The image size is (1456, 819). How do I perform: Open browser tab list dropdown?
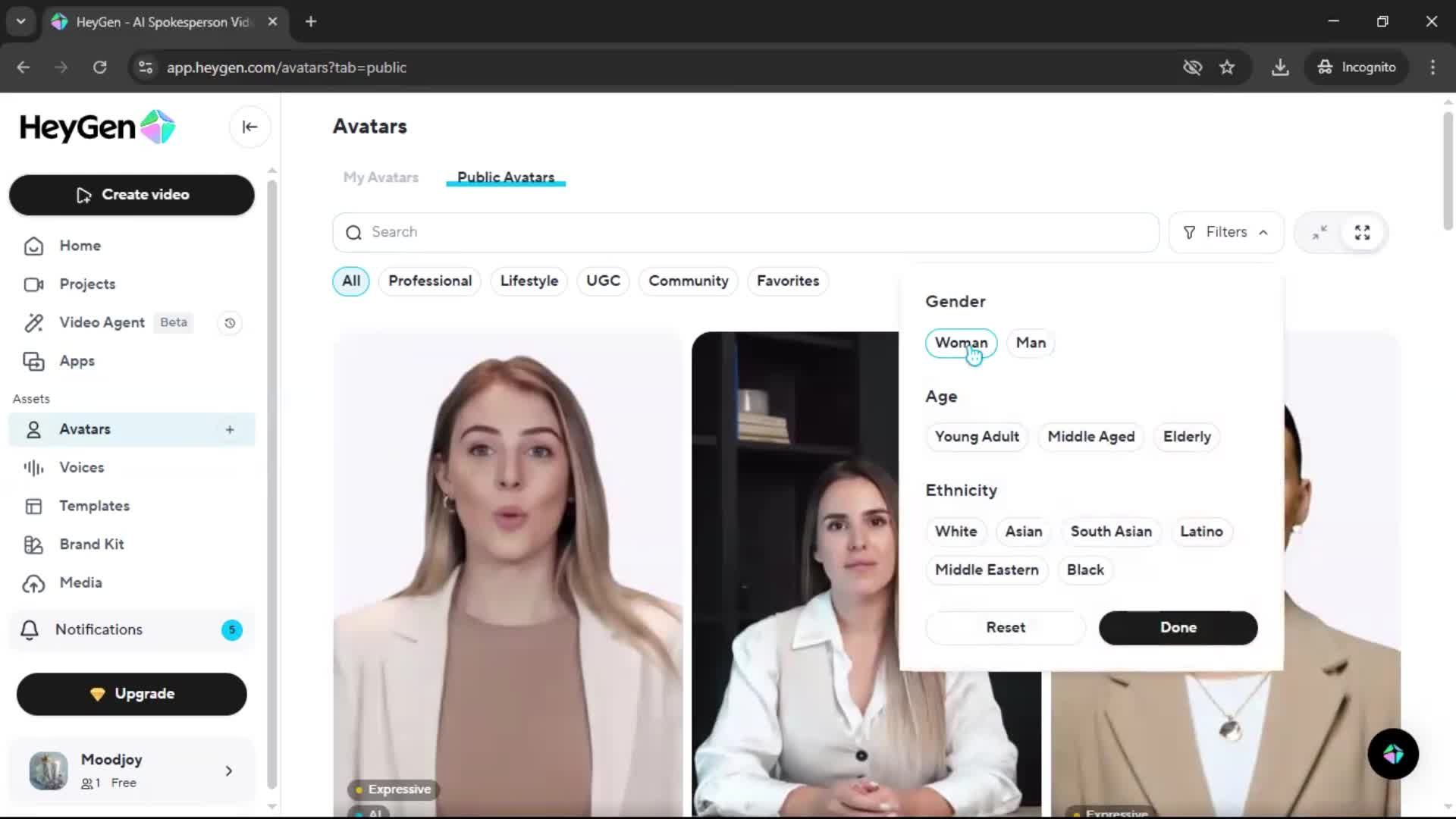[x=20, y=21]
